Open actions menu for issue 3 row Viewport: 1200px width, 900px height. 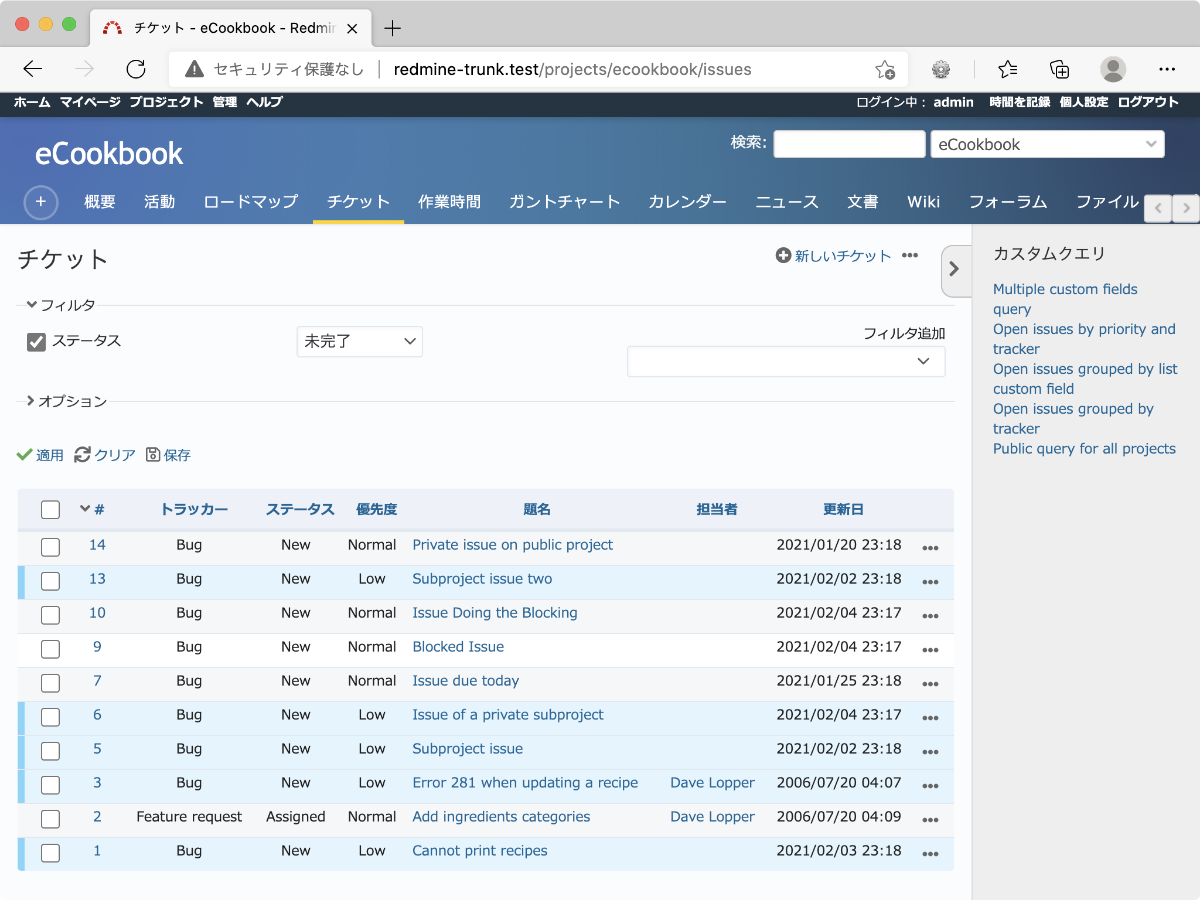click(931, 786)
